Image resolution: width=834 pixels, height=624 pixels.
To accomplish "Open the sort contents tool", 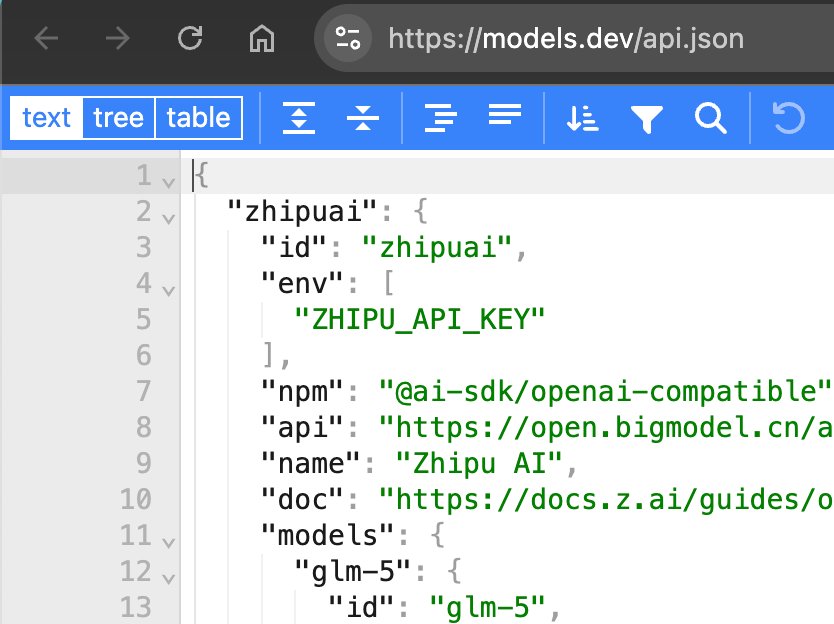I will (x=582, y=118).
